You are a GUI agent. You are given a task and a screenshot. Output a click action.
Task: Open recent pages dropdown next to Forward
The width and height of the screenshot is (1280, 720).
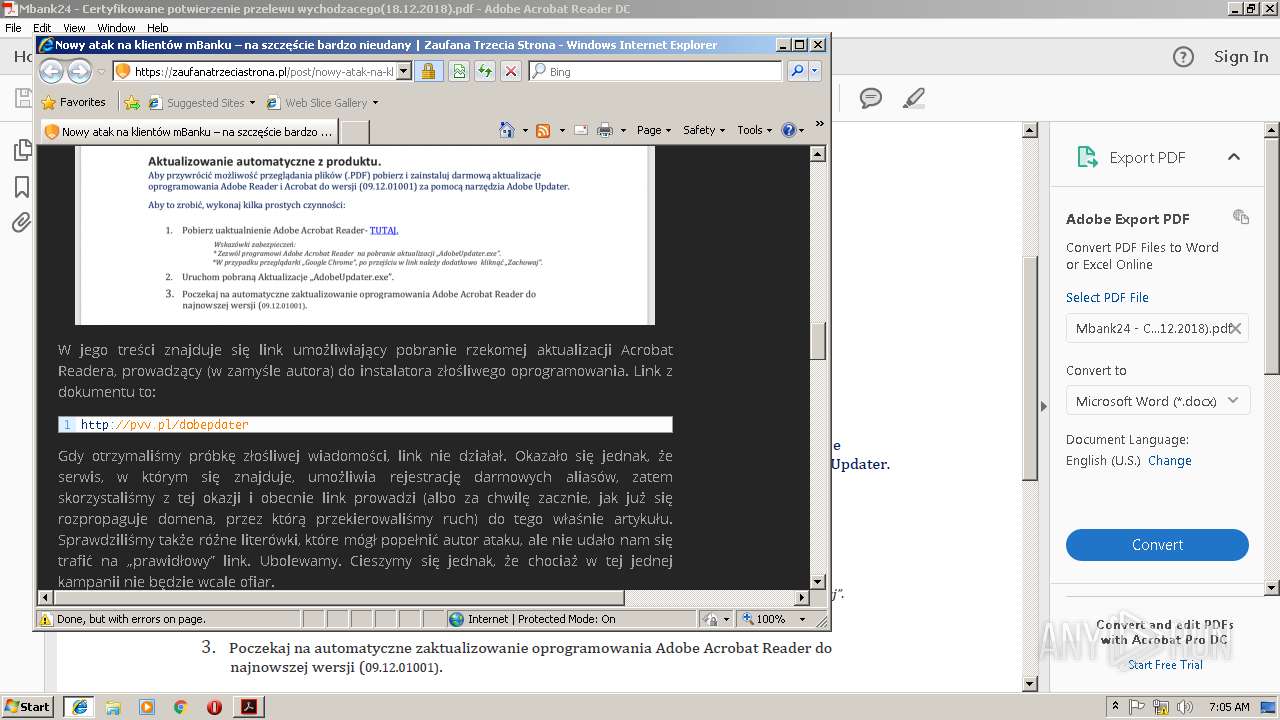pos(101,71)
